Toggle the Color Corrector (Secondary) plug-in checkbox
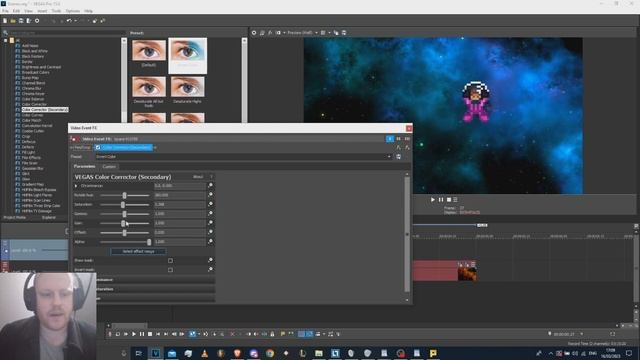This screenshot has width=640, height=360. point(98,147)
